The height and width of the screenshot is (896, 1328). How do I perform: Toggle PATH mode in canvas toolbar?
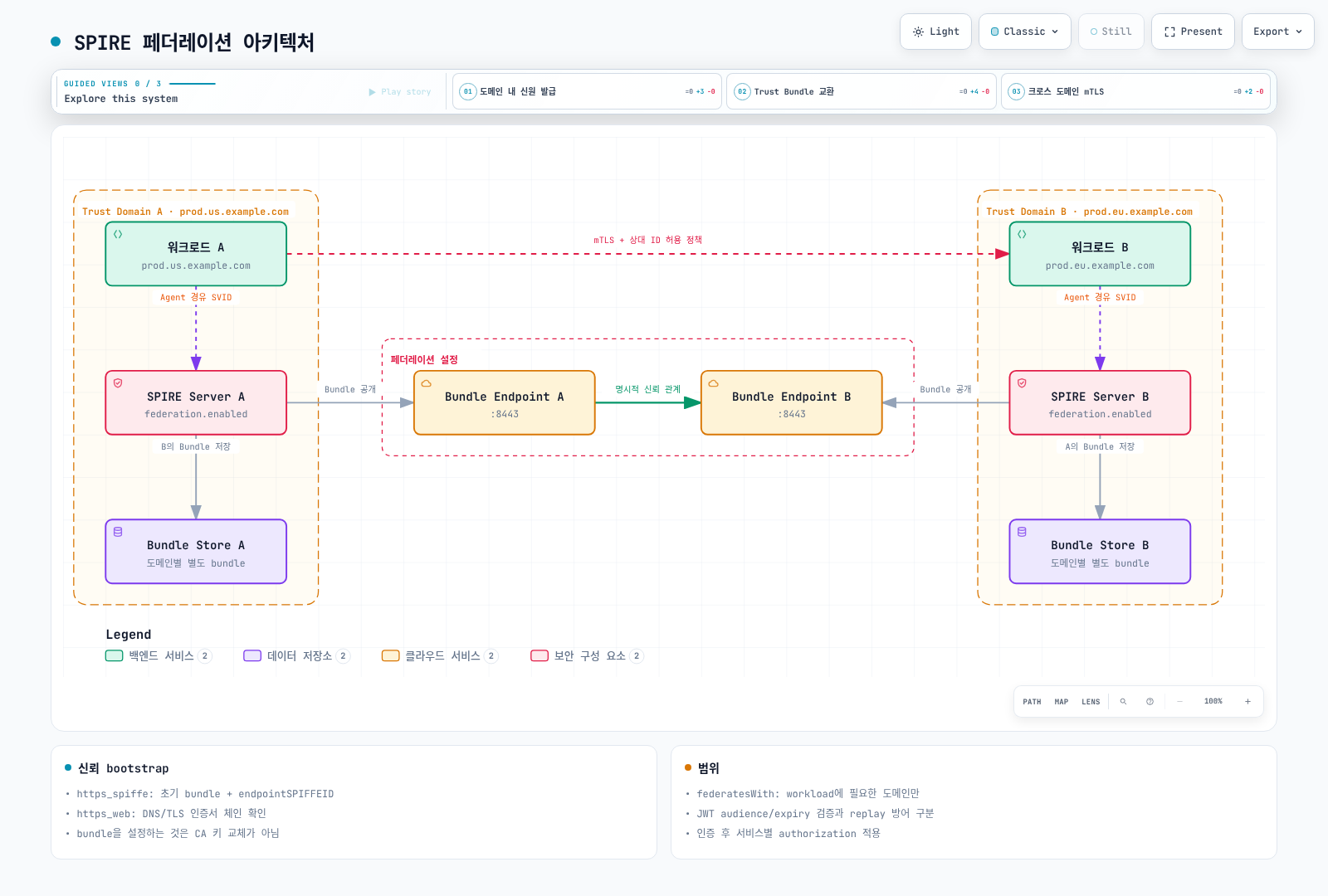point(1032,702)
